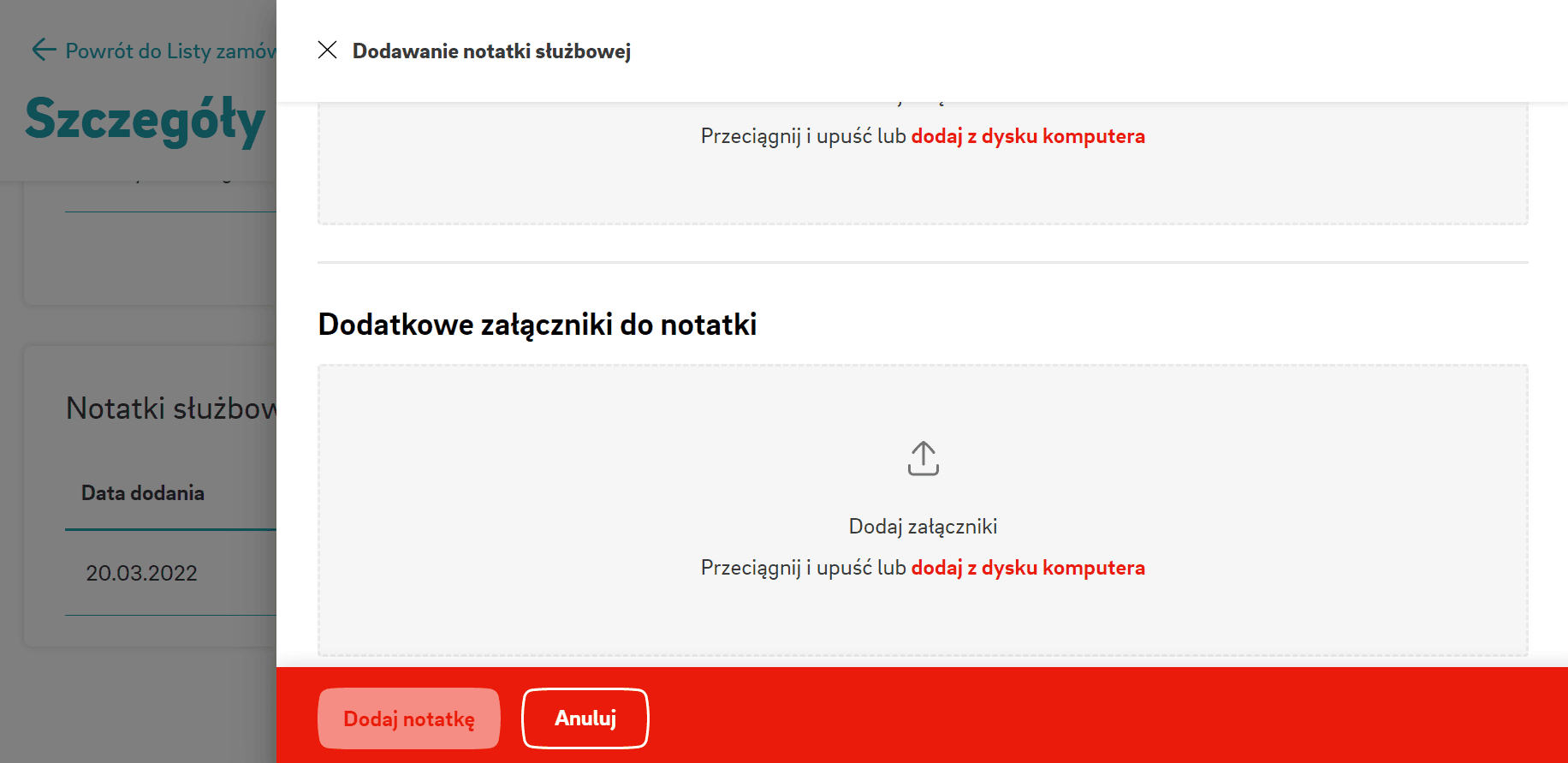Open upper 'dodaj z dysku komputera' link
1568x763 pixels.
coord(1027,136)
